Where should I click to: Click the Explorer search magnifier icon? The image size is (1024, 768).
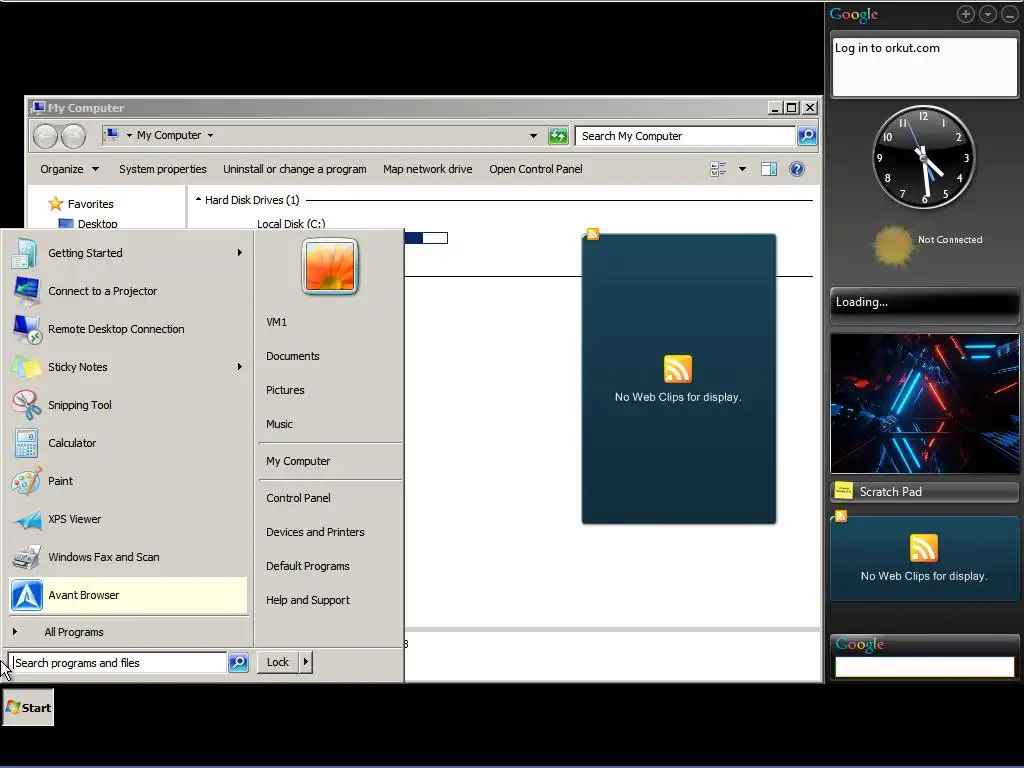[807, 136]
